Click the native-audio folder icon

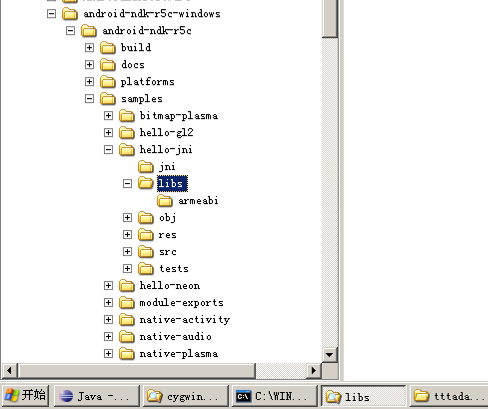pos(127,337)
